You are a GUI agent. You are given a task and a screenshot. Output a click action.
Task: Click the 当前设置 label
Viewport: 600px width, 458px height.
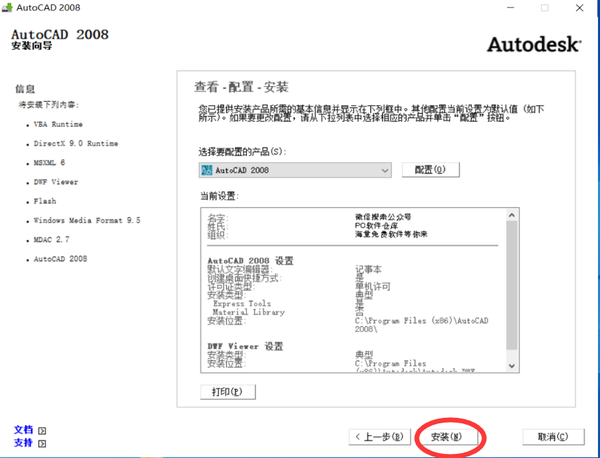[x=220, y=196]
